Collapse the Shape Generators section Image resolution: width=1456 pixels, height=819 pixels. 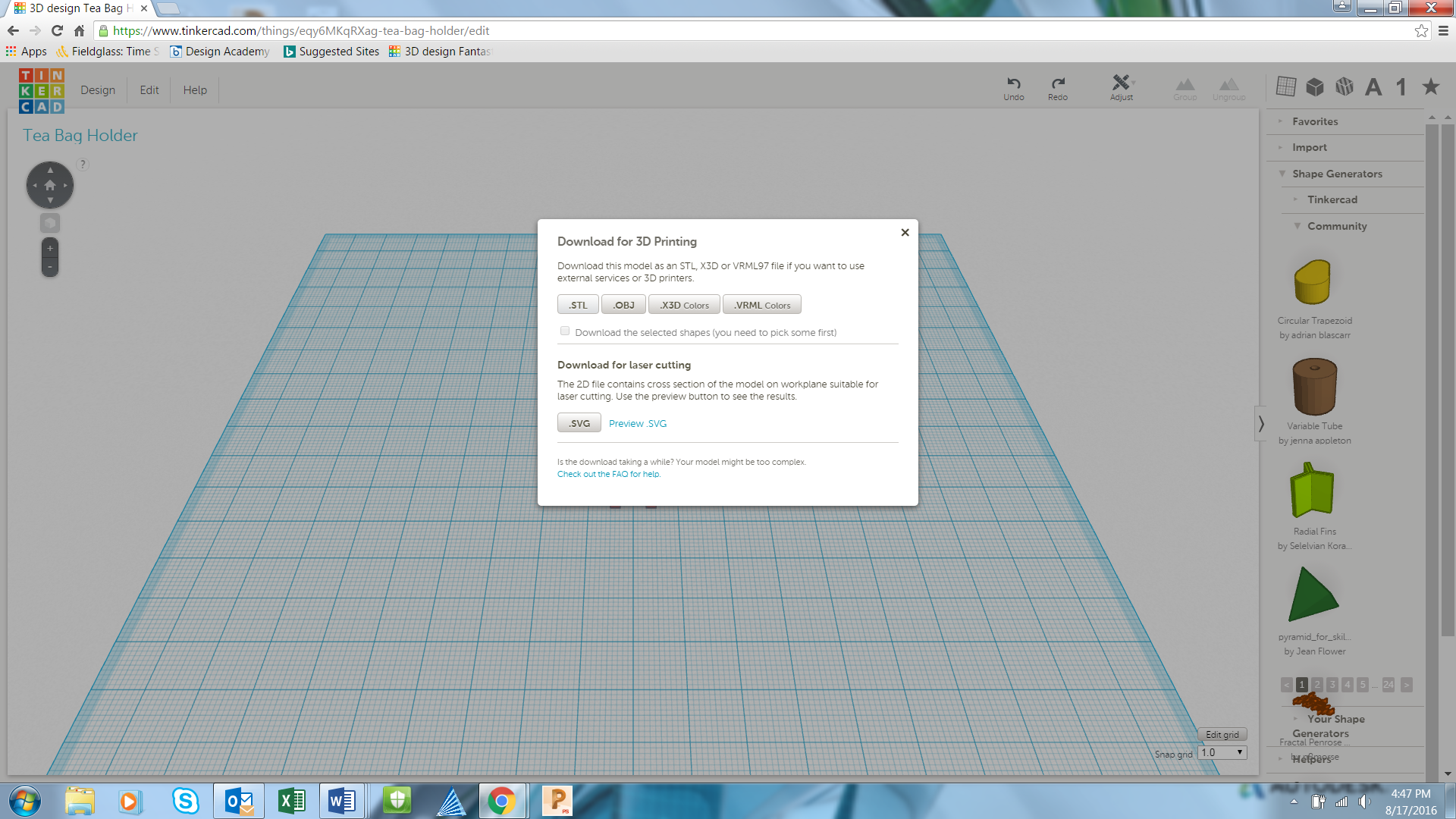point(1337,174)
